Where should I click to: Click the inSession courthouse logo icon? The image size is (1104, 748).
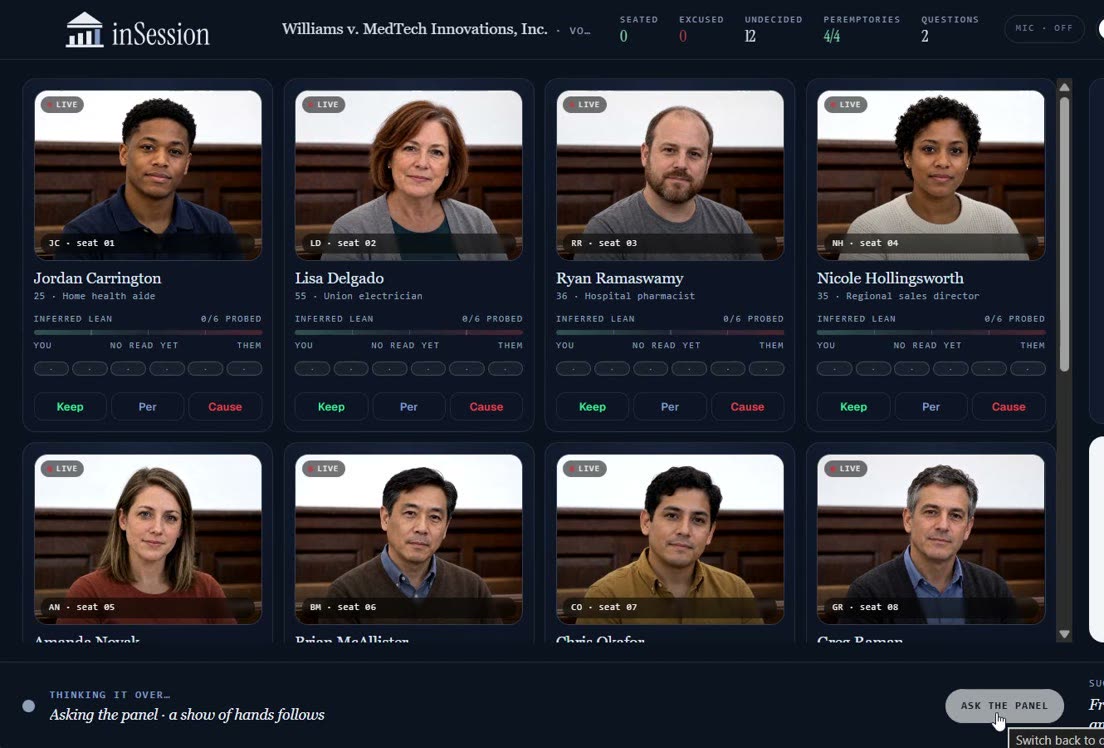[x=84, y=30]
